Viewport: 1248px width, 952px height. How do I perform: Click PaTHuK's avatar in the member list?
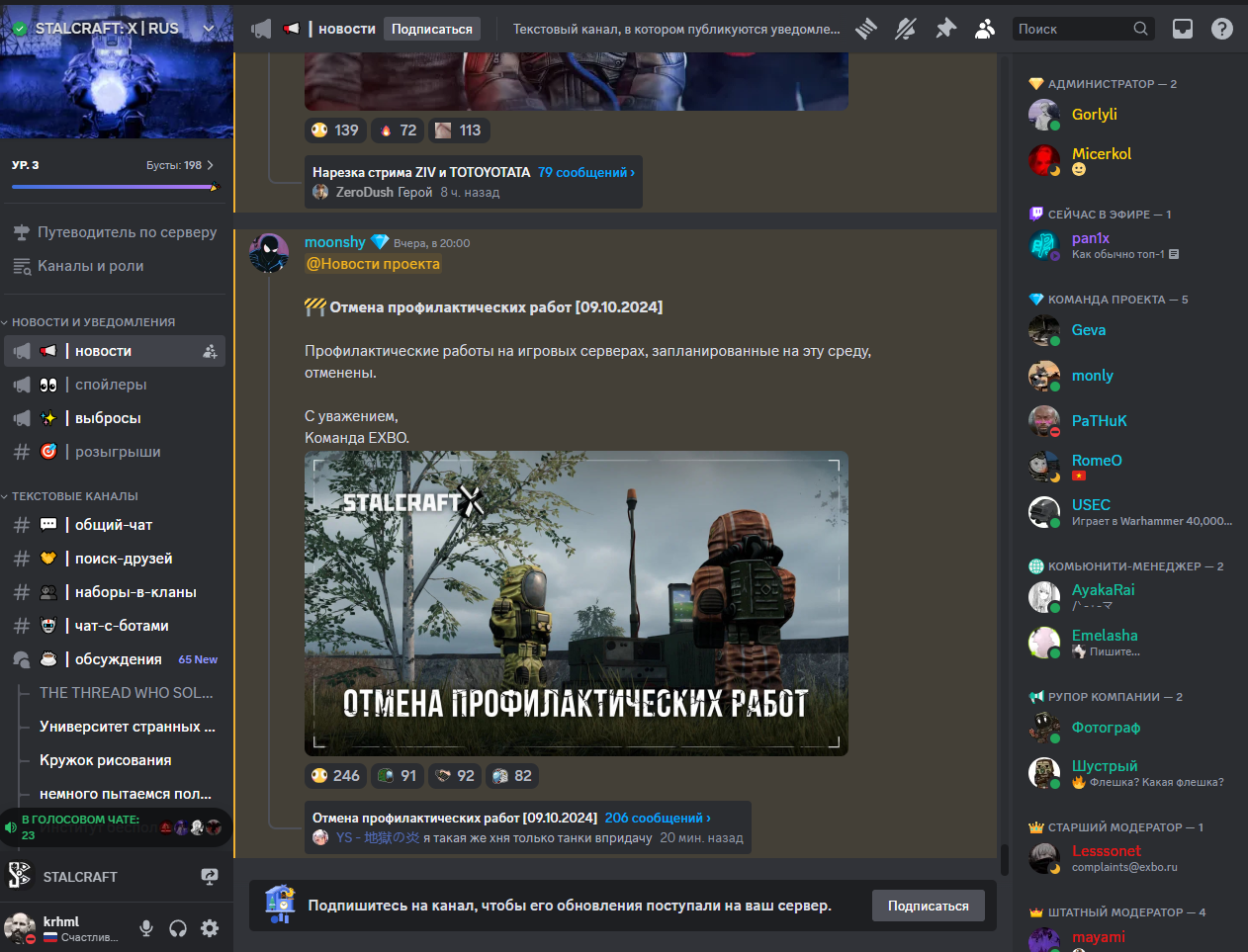point(1044,421)
